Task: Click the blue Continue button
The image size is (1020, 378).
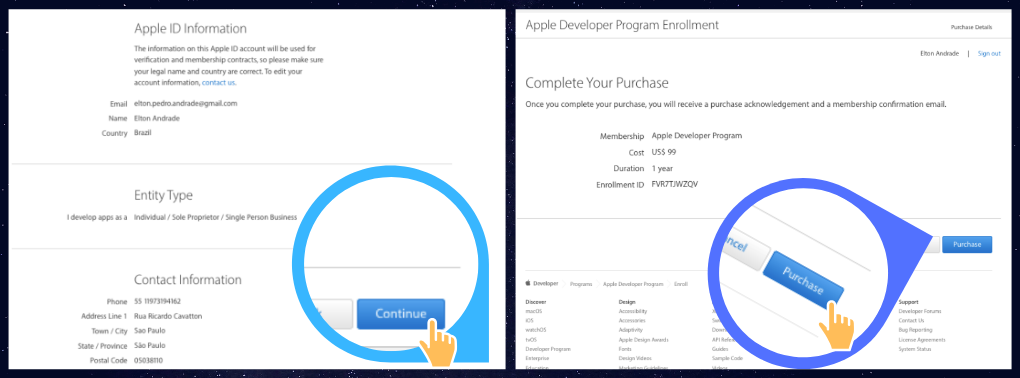Action: [401, 314]
